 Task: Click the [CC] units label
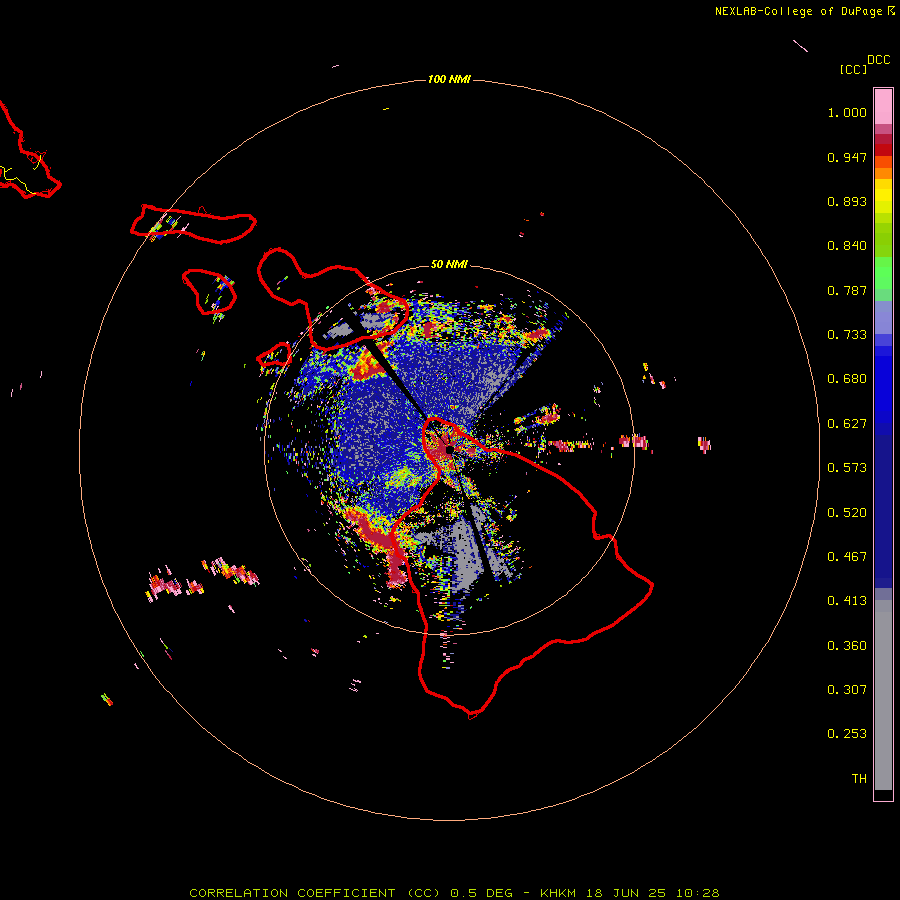pyautogui.click(x=853, y=69)
